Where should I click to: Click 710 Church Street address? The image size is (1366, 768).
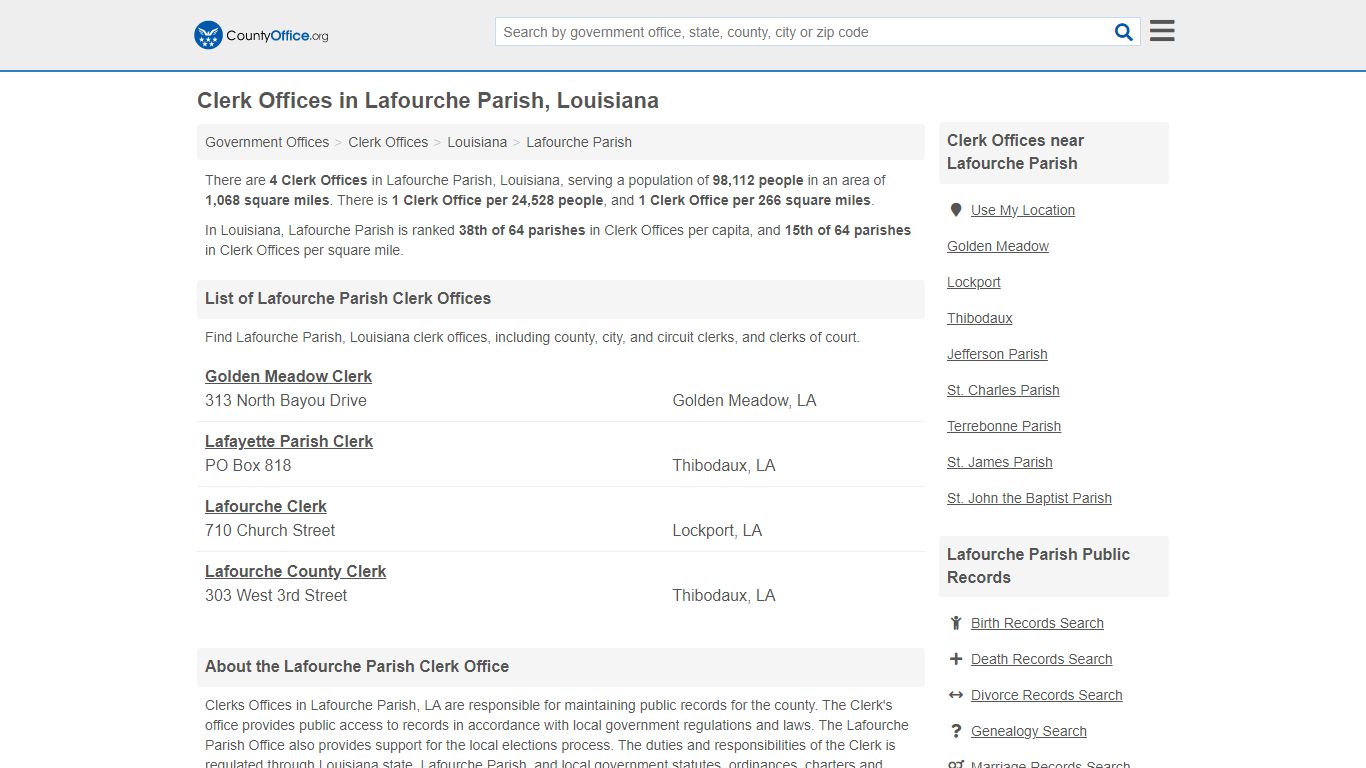pos(270,530)
